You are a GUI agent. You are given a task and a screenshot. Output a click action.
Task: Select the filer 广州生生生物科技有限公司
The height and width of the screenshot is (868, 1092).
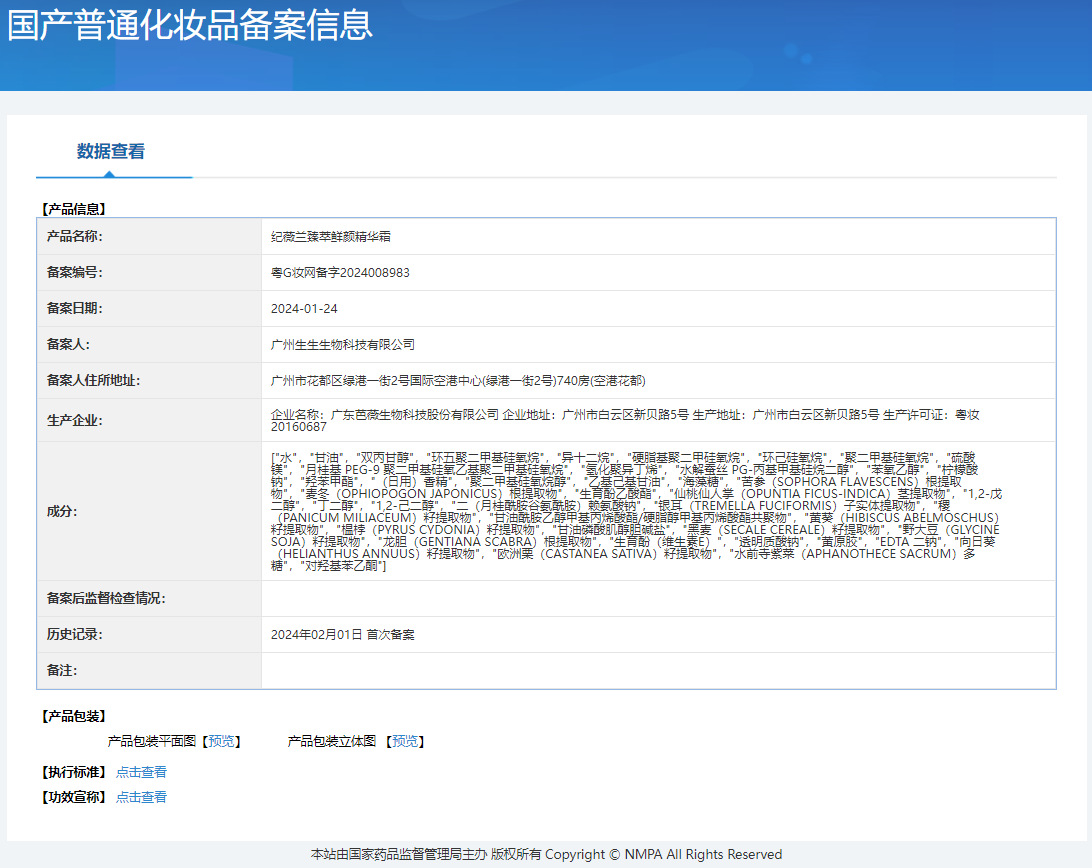[342, 345]
